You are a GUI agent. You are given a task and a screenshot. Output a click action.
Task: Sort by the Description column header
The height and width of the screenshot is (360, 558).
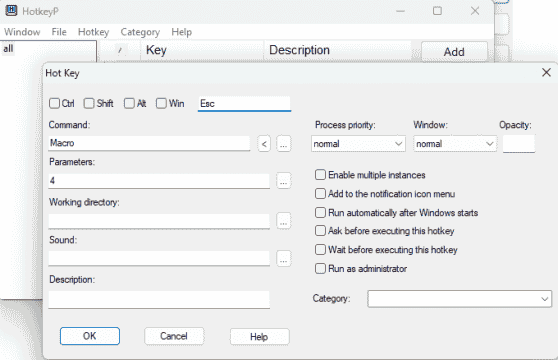pos(337,50)
